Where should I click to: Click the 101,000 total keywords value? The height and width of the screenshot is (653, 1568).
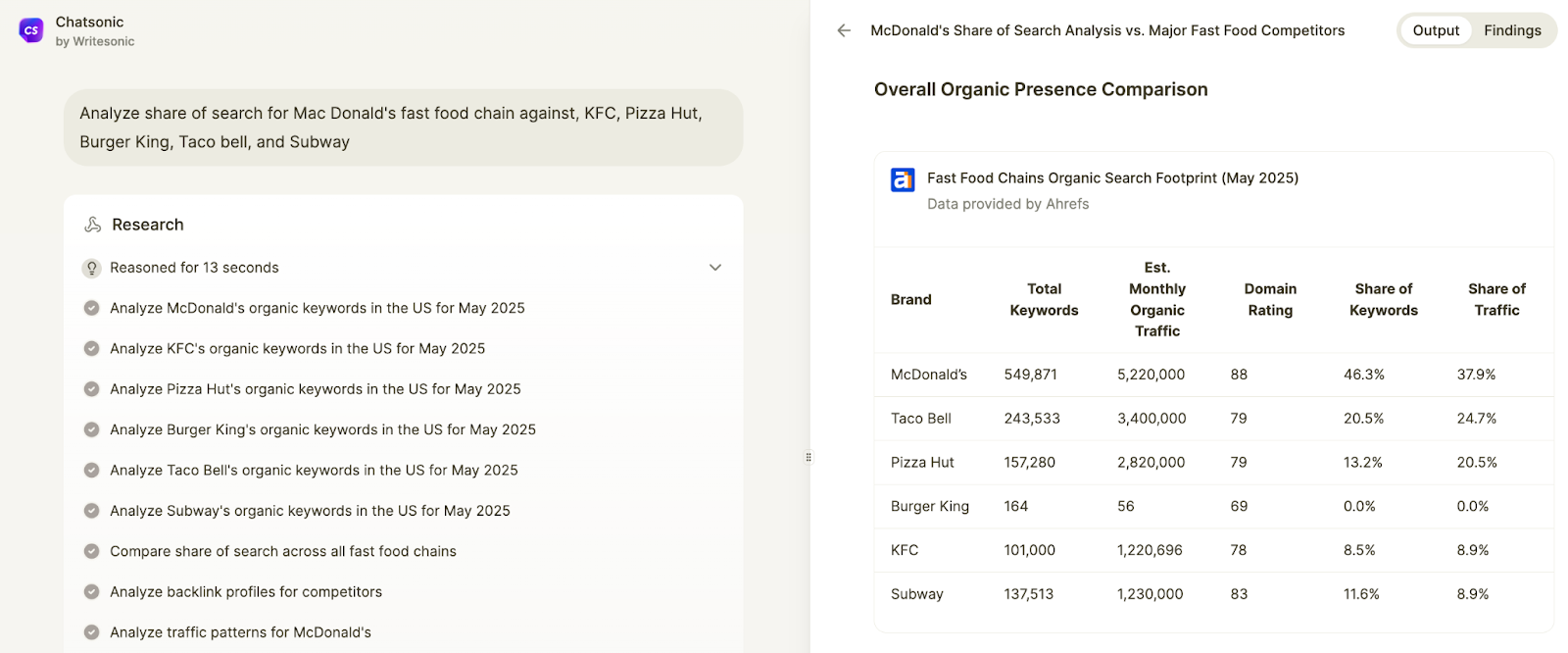click(x=1030, y=550)
